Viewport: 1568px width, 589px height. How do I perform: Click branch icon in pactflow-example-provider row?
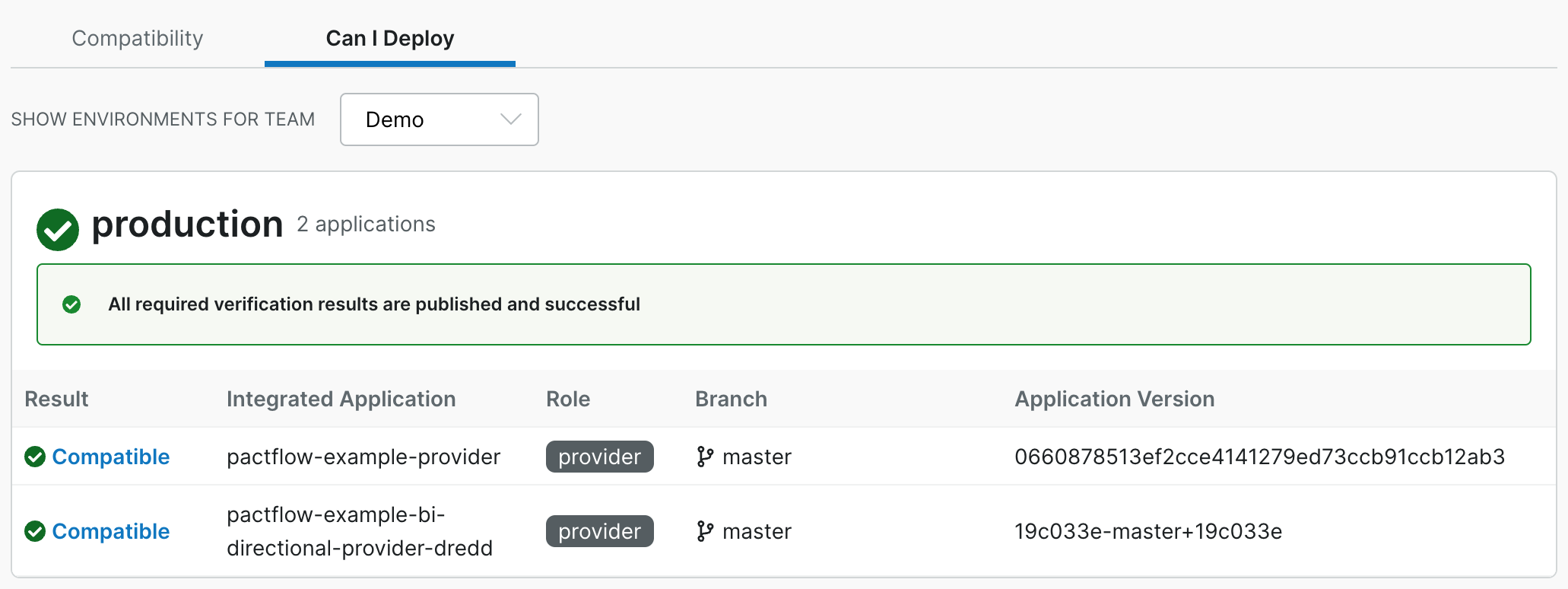point(705,457)
